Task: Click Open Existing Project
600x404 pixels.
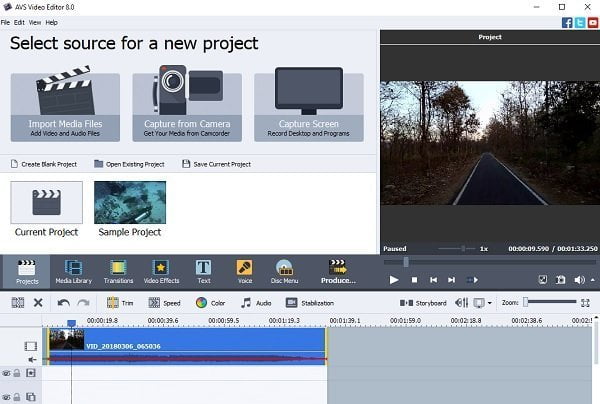Action: tap(129, 164)
